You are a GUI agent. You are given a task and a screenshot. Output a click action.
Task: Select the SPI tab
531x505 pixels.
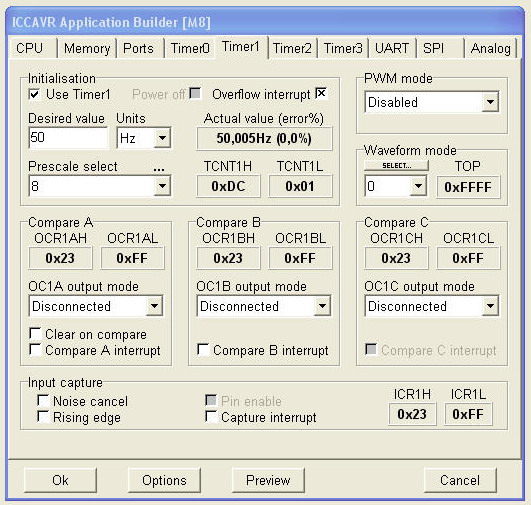tap(439, 48)
